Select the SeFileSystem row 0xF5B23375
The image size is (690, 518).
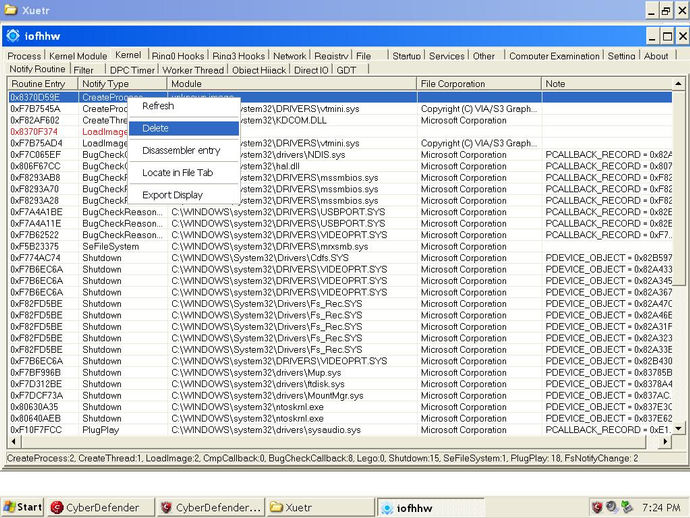tap(340, 246)
